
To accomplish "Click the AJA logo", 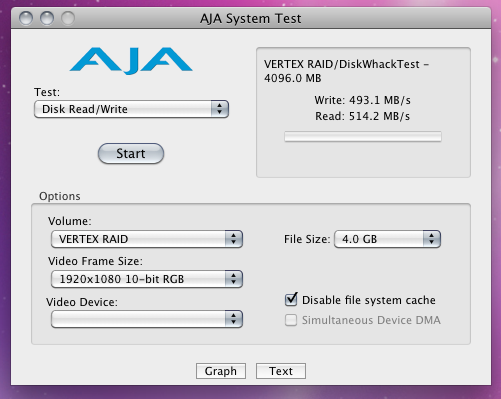I will coord(131,60).
